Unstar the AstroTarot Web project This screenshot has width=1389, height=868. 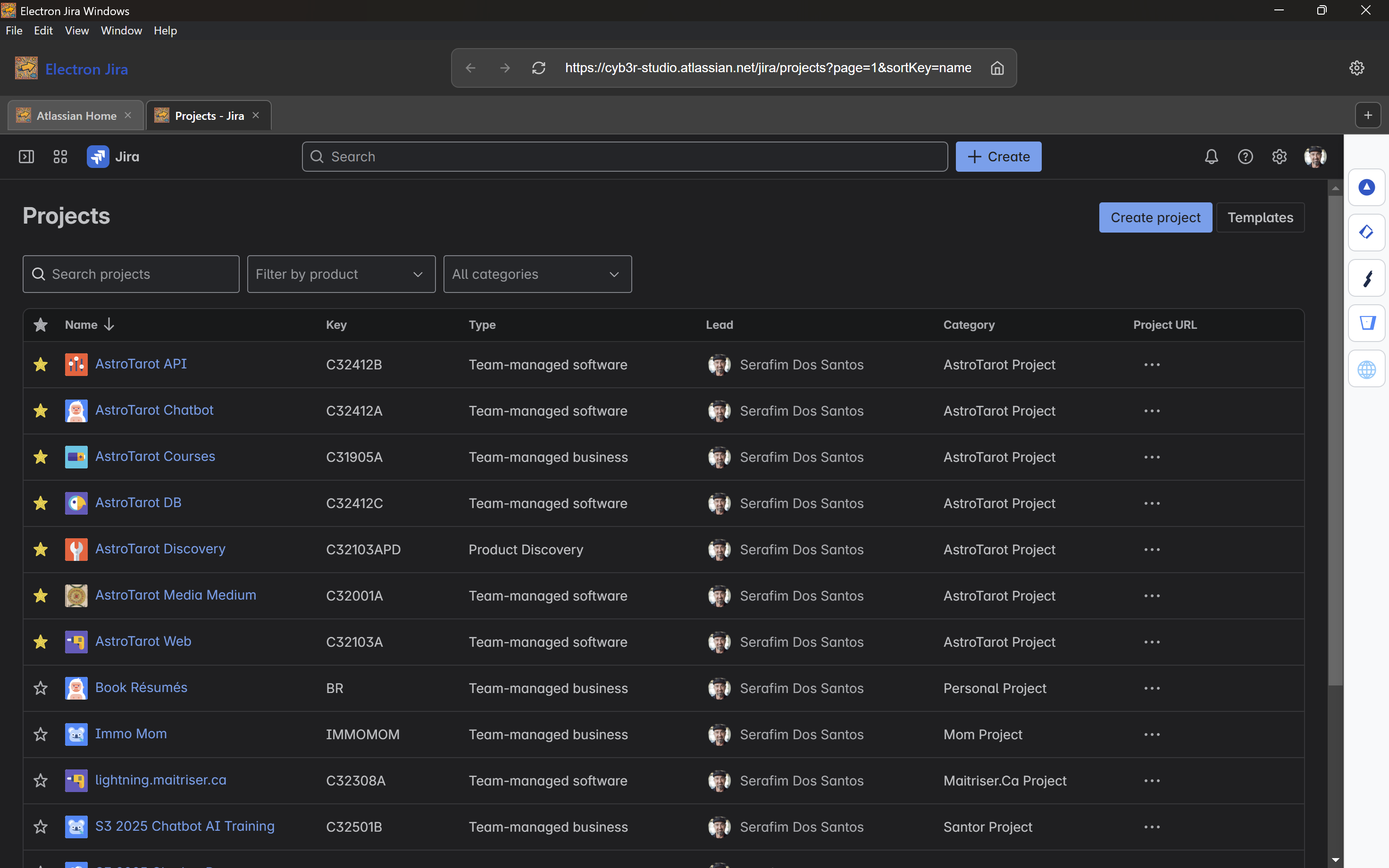pyautogui.click(x=40, y=642)
